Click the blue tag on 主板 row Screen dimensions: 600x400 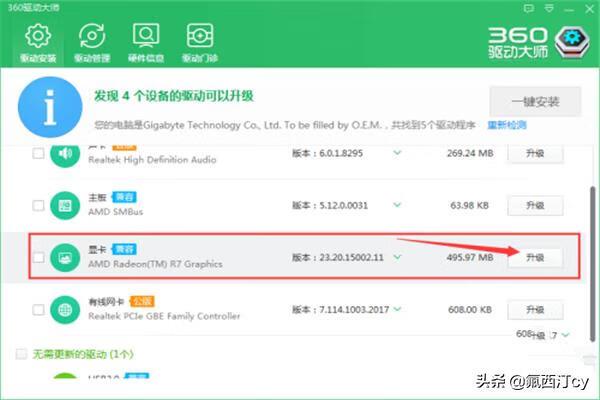tap(124, 197)
